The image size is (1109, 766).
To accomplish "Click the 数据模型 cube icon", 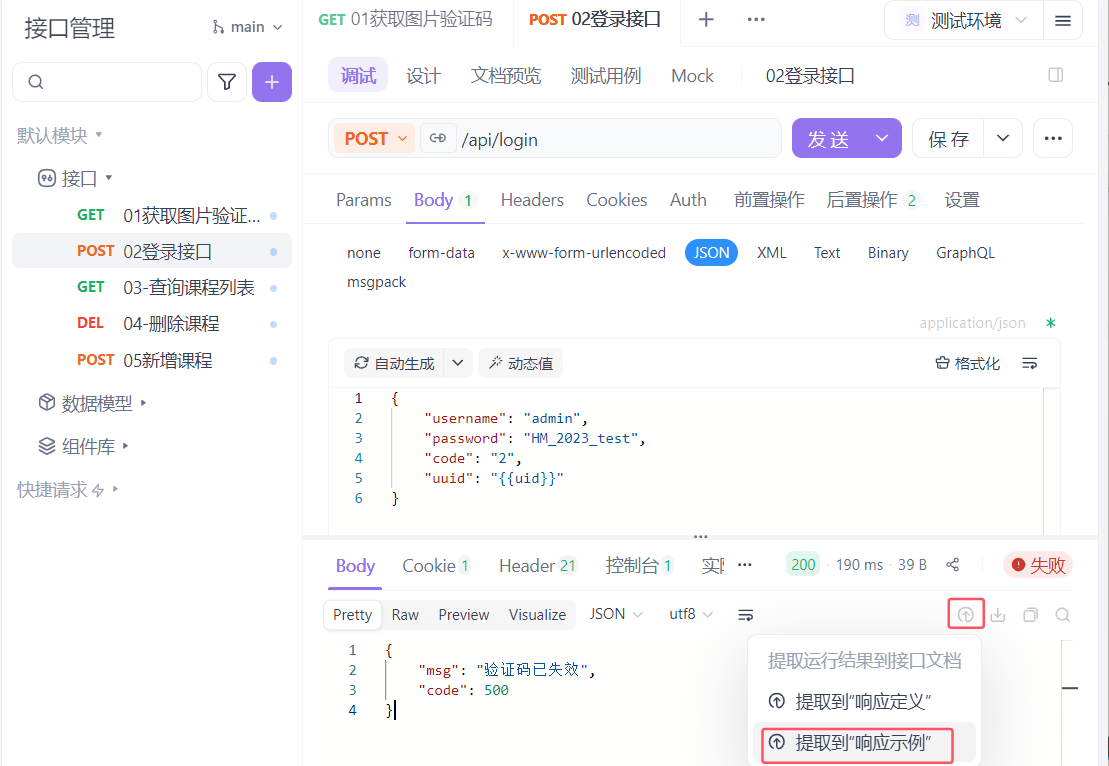I will (47, 402).
